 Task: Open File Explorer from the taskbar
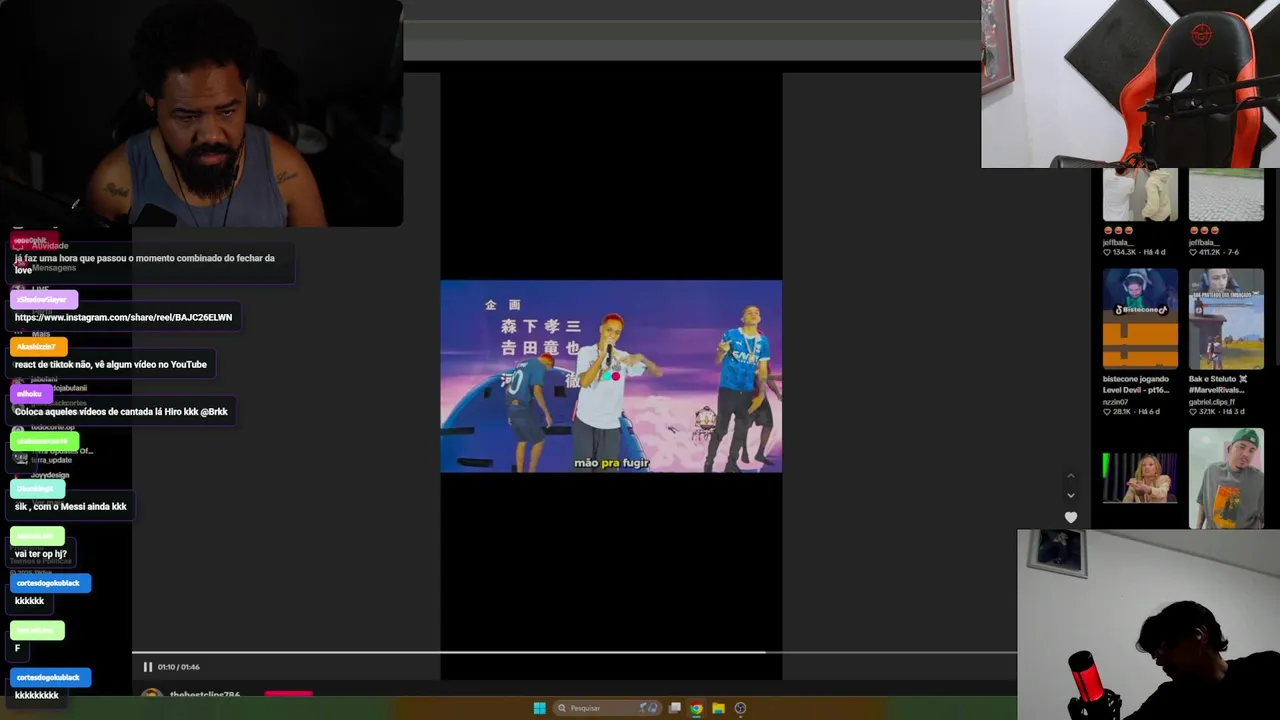(718, 708)
